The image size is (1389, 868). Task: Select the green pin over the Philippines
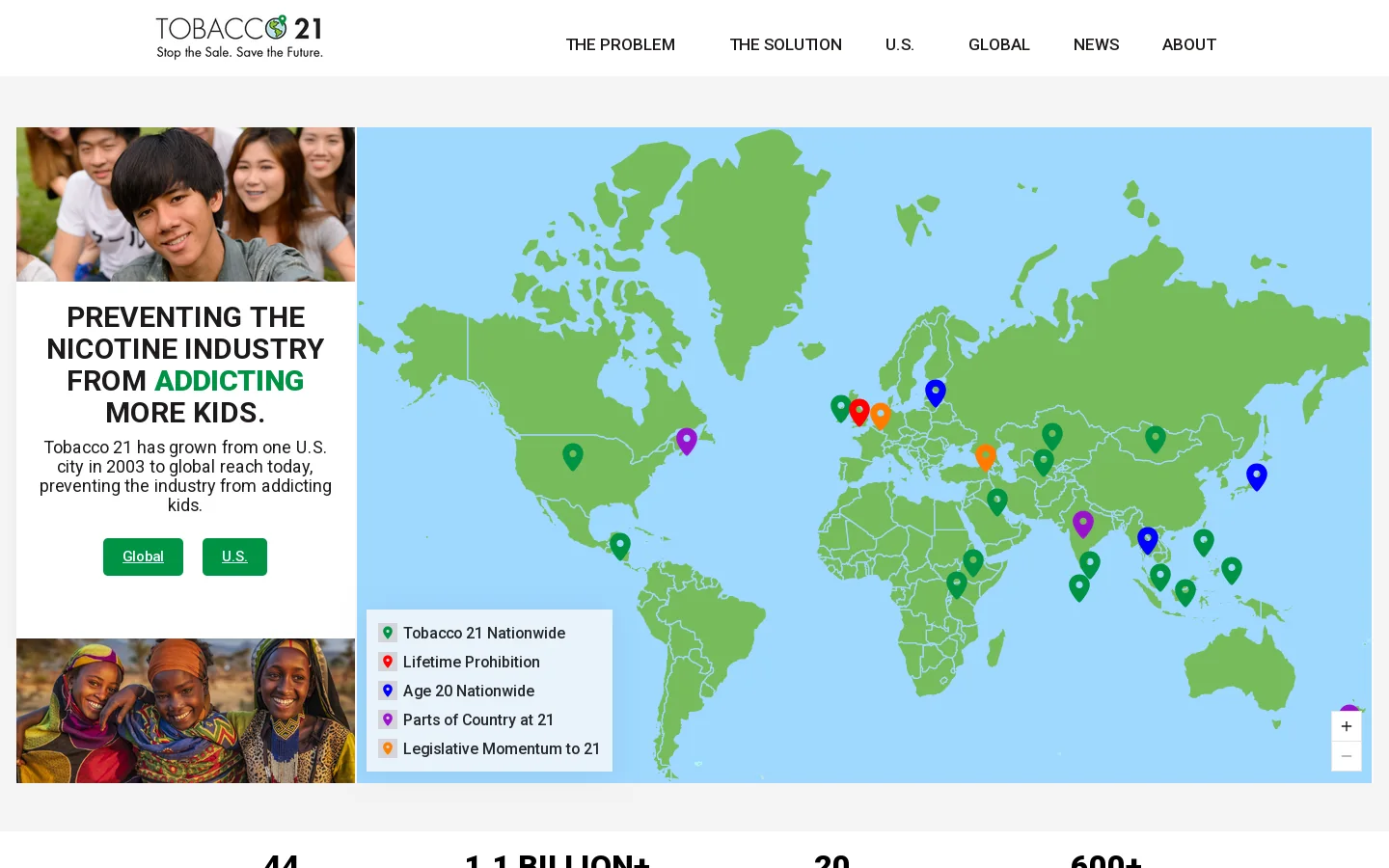coord(1204,542)
